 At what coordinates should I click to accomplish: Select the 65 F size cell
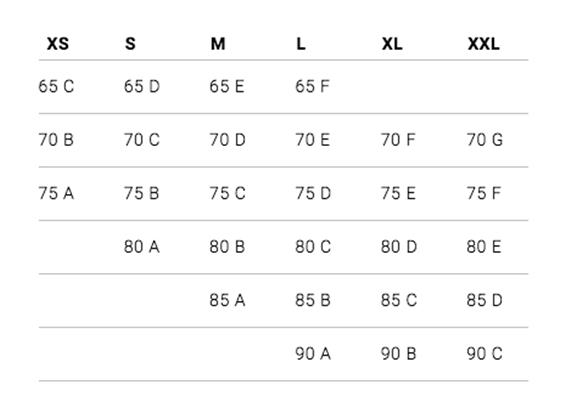pos(312,87)
